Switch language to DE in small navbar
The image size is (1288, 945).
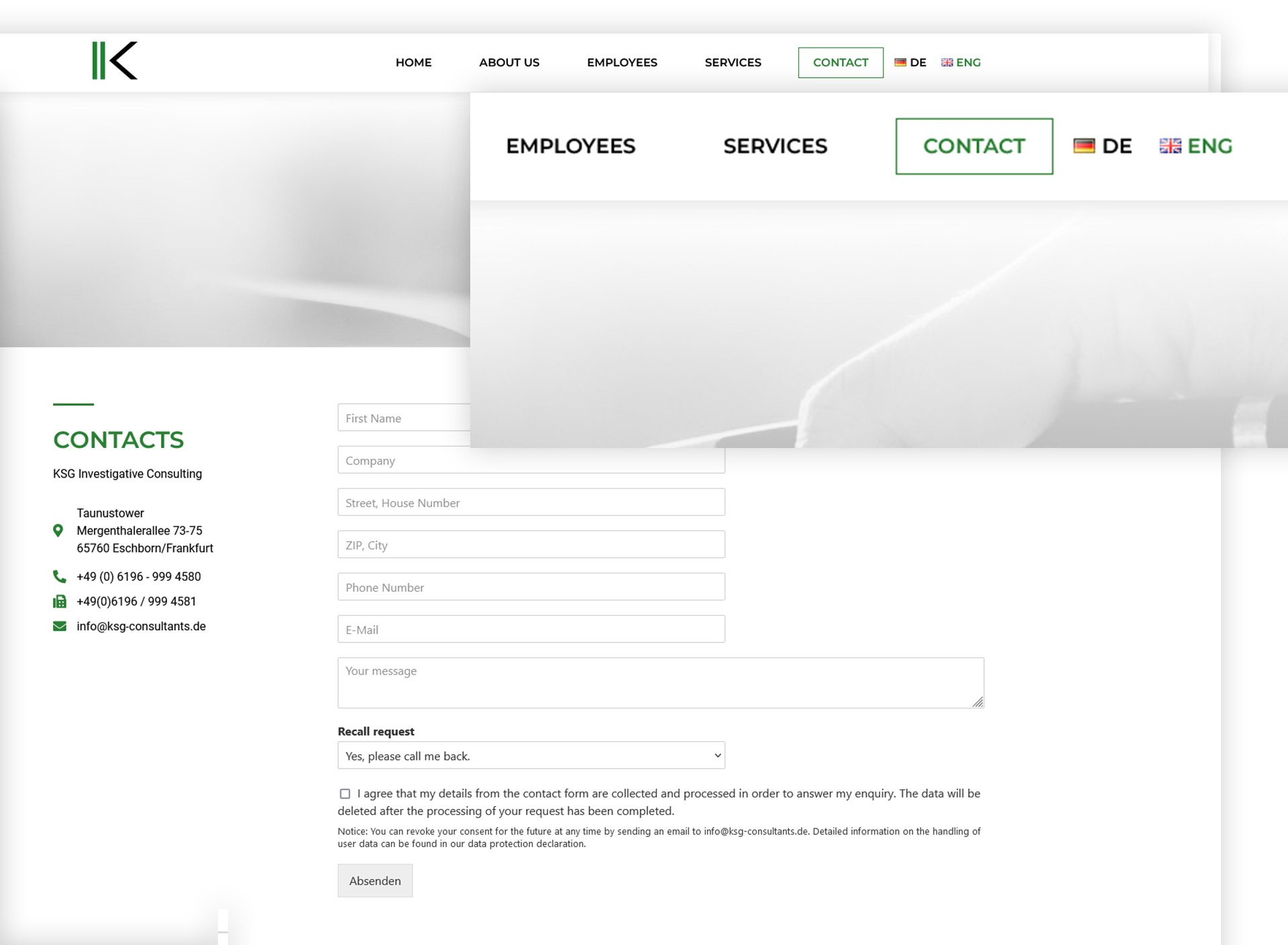click(918, 62)
